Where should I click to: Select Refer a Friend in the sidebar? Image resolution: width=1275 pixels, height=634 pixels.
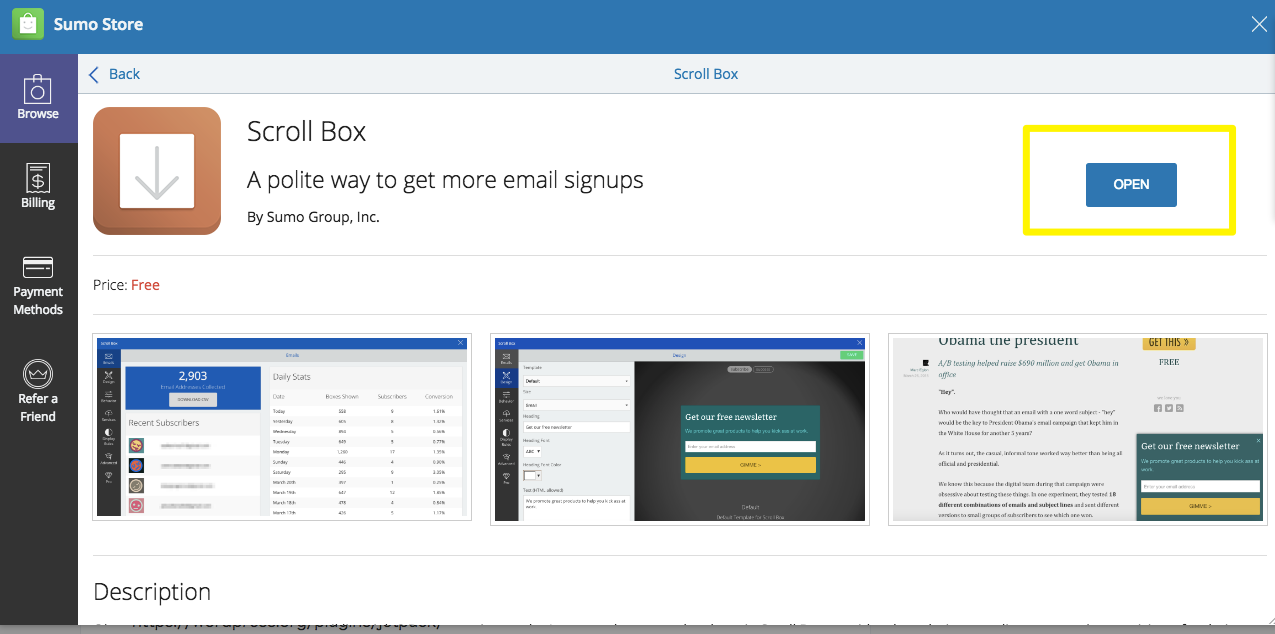click(x=38, y=391)
